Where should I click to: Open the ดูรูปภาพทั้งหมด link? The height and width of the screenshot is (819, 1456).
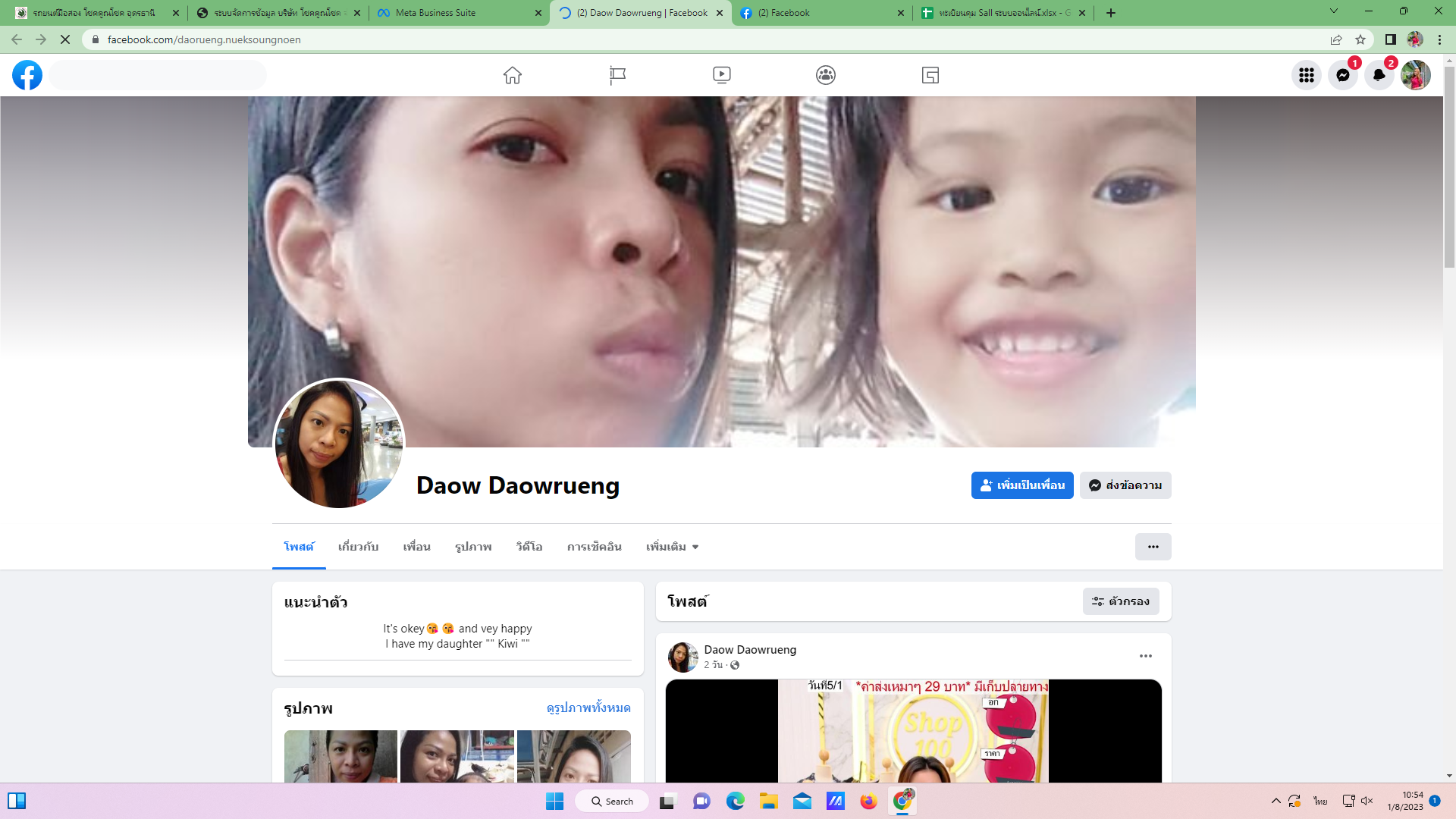pos(588,708)
